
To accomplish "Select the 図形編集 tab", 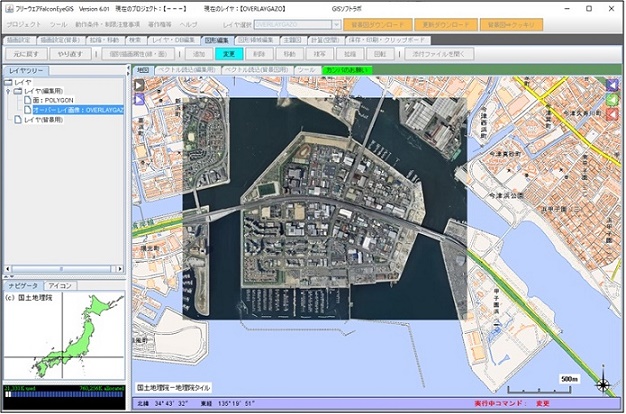I will (217, 40).
